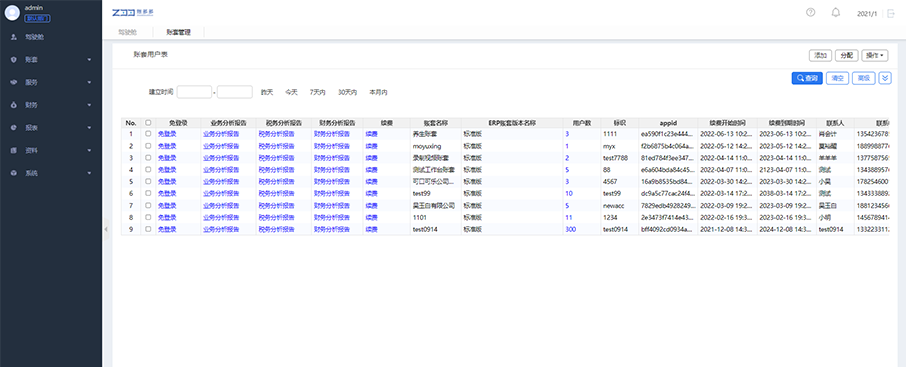Click the sidebar collapse handle arrow
This screenshot has width=906, height=367.
tap(106, 229)
